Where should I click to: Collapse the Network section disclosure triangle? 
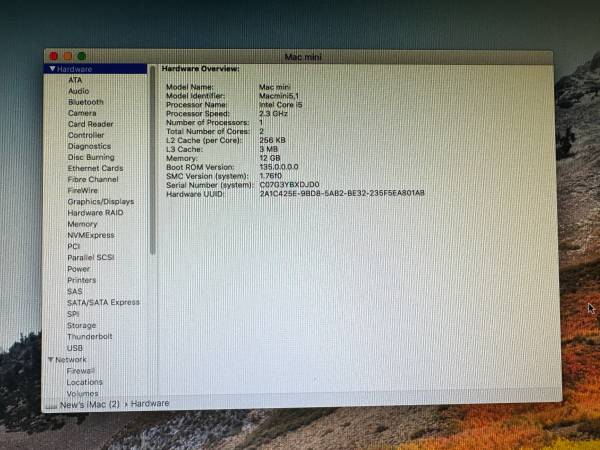coord(50,359)
